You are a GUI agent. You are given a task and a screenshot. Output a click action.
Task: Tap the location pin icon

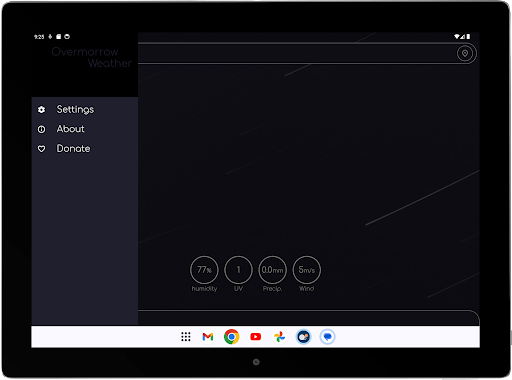tap(465, 53)
